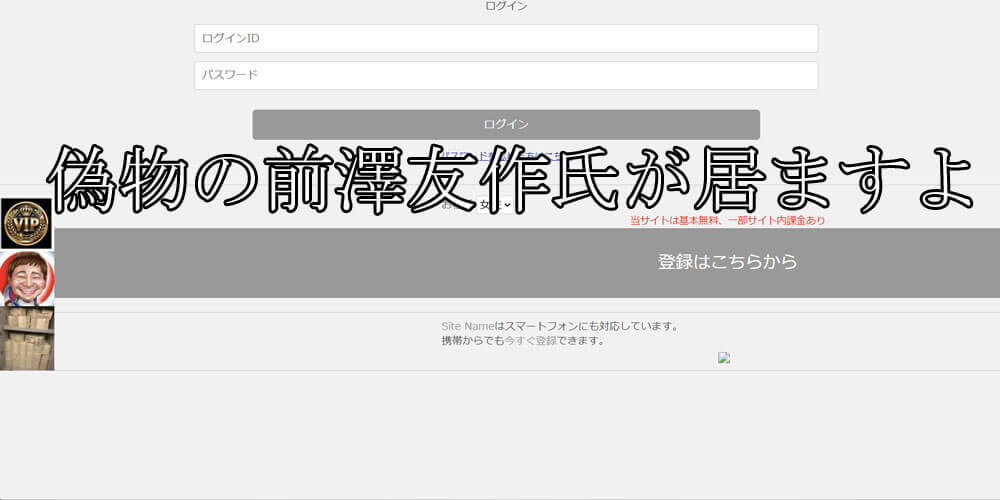Click the caricature face avatar icon
The image size is (1000, 500).
(x=27, y=278)
